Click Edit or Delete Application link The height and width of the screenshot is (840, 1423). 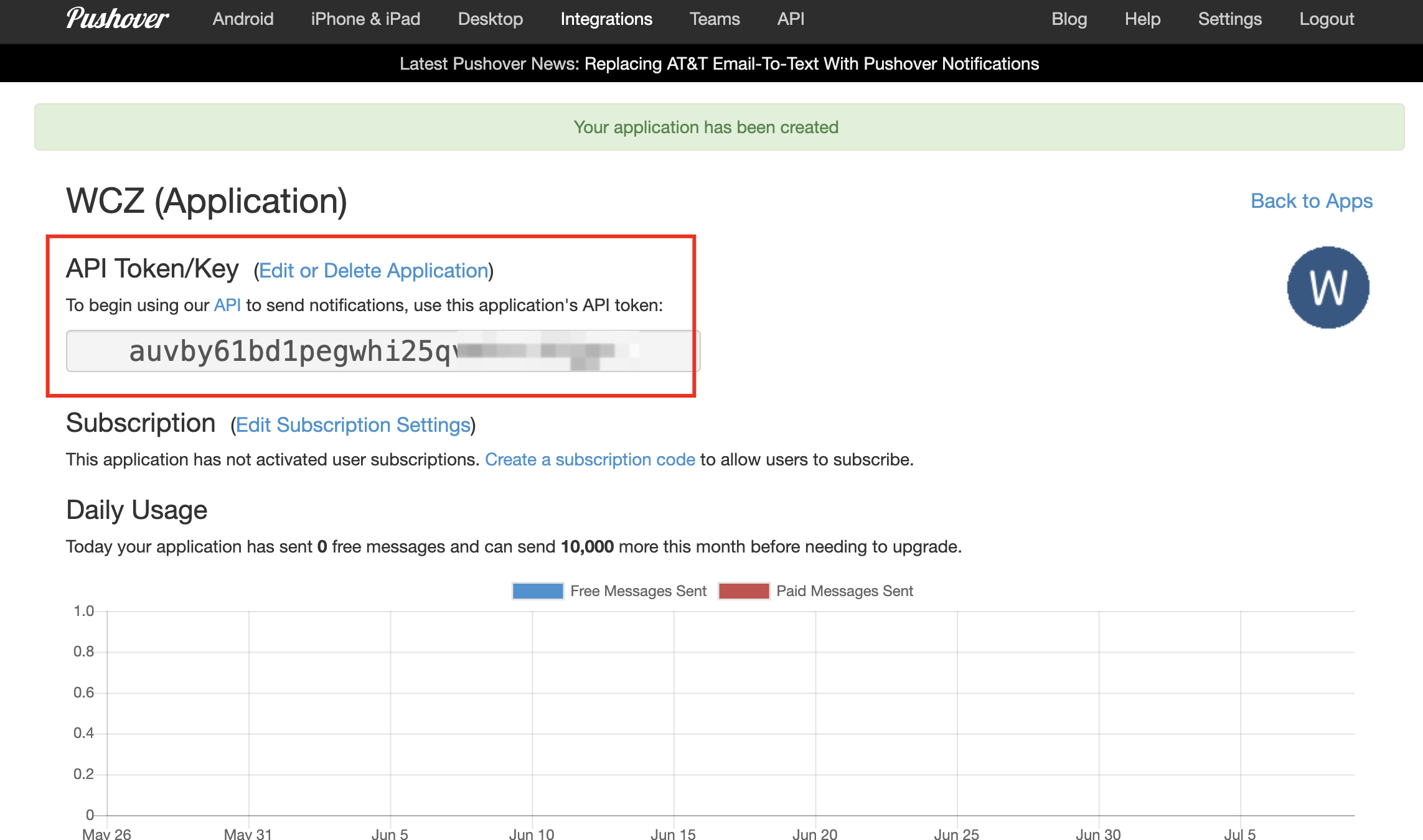pos(373,271)
